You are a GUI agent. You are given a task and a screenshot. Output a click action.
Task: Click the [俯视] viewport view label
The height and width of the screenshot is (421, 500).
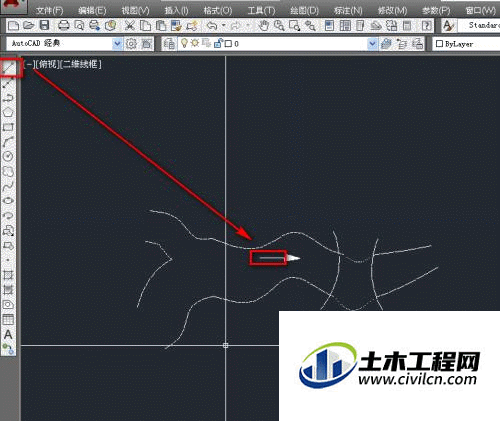(48, 64)
